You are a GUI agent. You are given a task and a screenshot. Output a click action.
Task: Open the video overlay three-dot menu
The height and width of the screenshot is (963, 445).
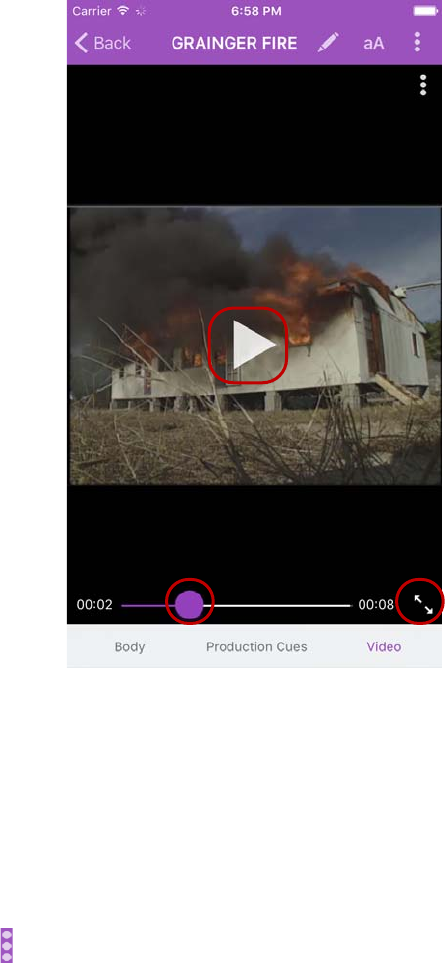point(423,85)
